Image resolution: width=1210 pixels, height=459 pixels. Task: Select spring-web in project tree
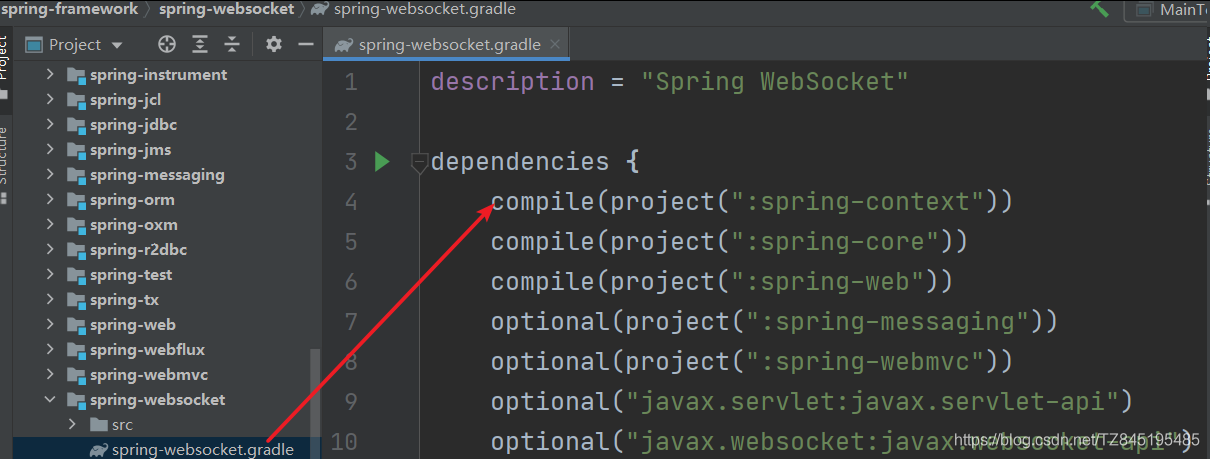[132, 325]
